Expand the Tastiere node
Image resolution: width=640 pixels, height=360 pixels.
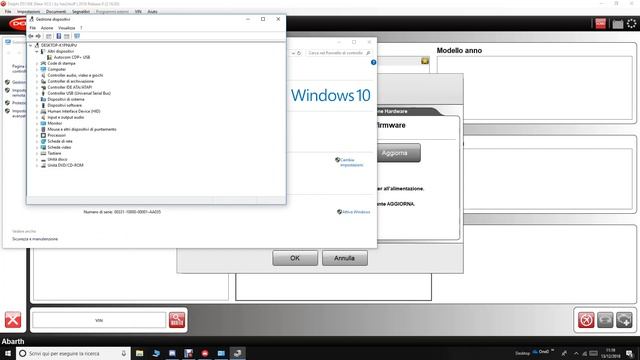(x=37, y=153)
